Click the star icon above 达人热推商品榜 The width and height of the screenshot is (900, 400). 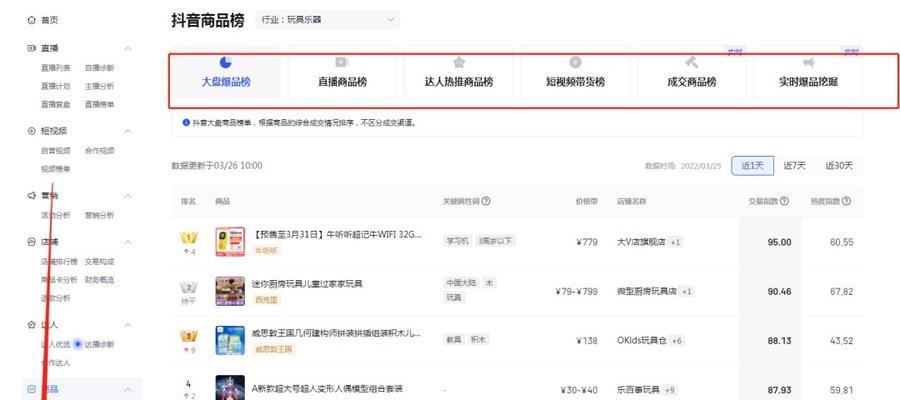pos(459,62)
